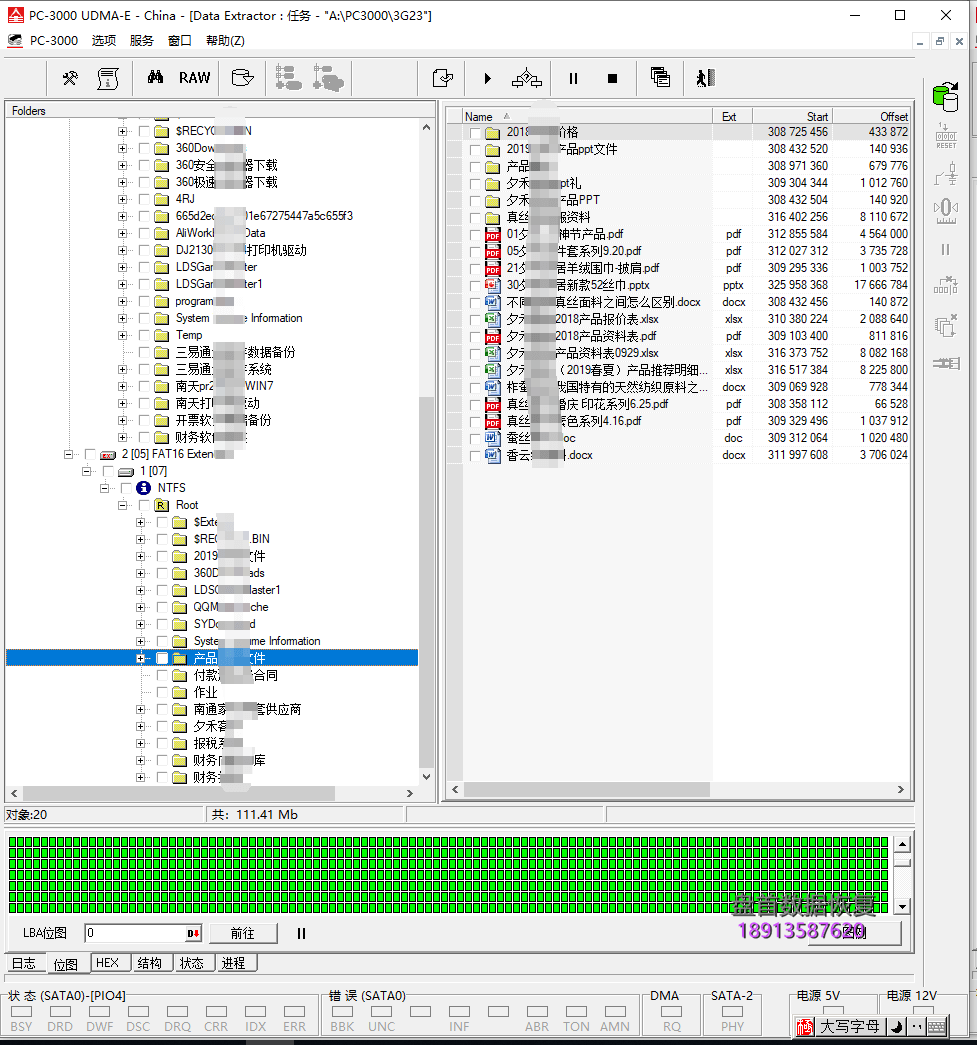Click the sidebar copy-with-cross icon
This screenshot has width=977, height=1045.
coord(946,326)
